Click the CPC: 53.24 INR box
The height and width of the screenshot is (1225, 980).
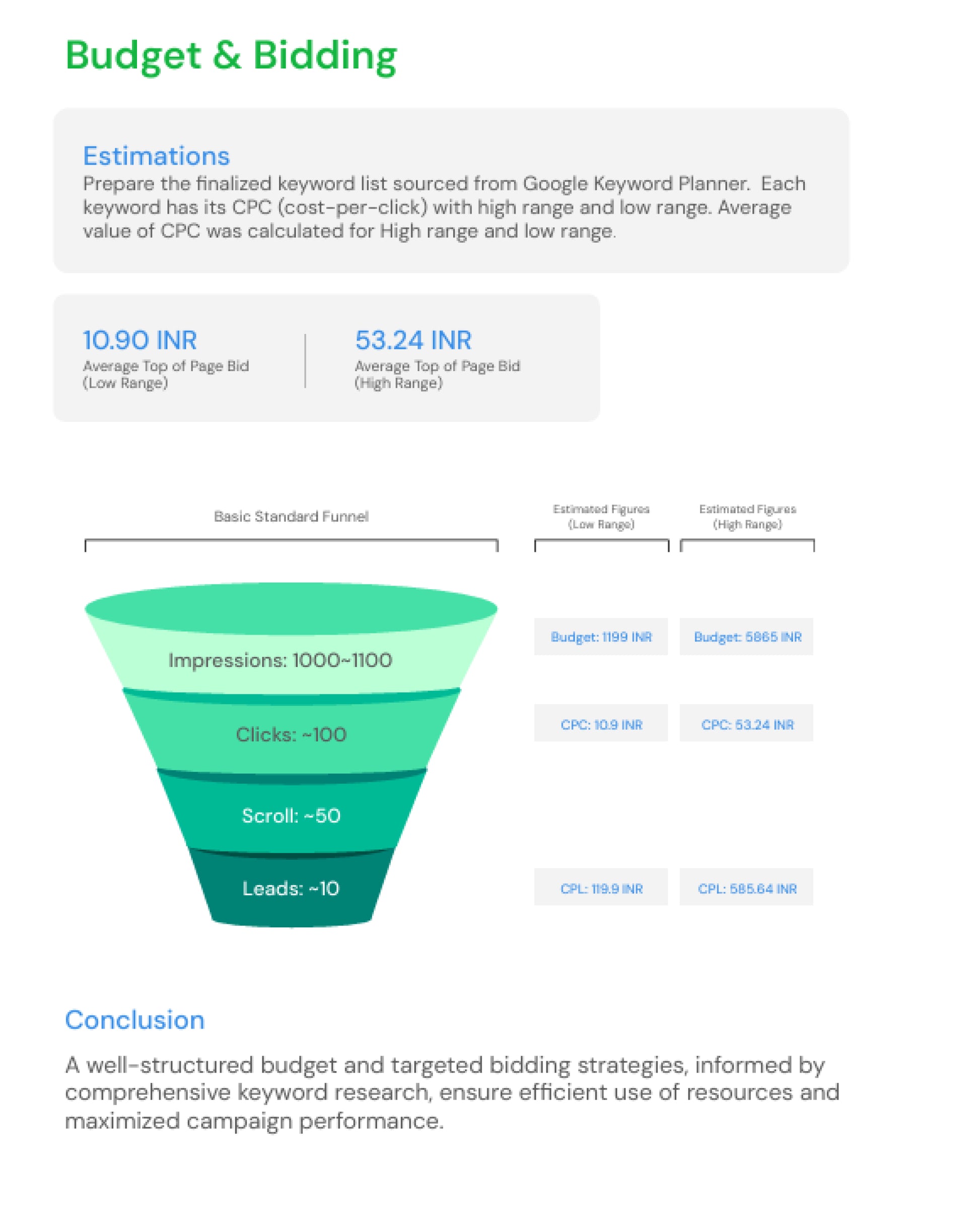747,725
